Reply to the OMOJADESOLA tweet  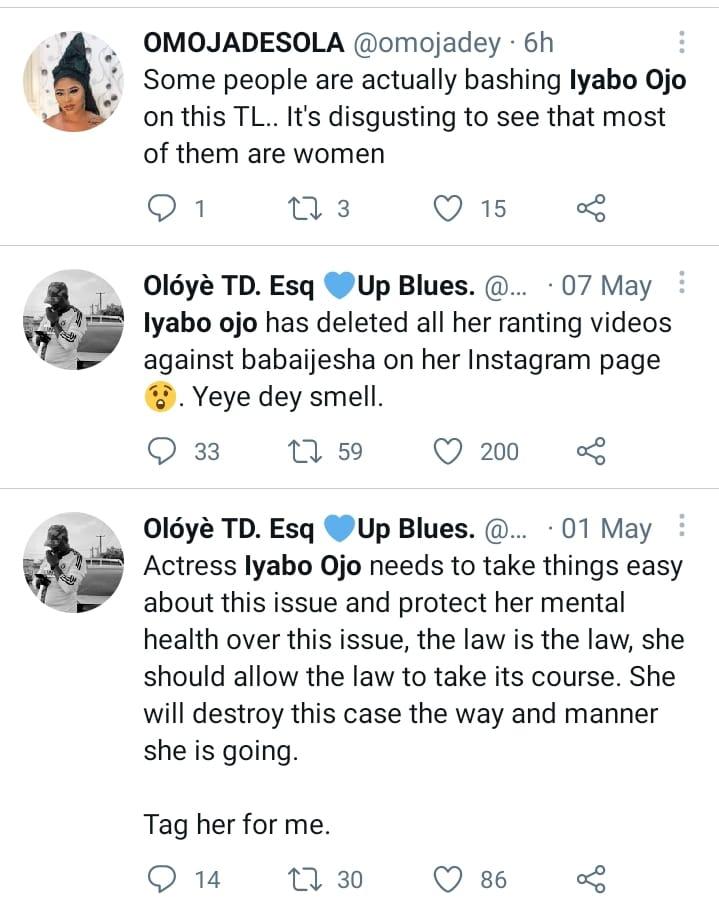click(x=162, y=208)
